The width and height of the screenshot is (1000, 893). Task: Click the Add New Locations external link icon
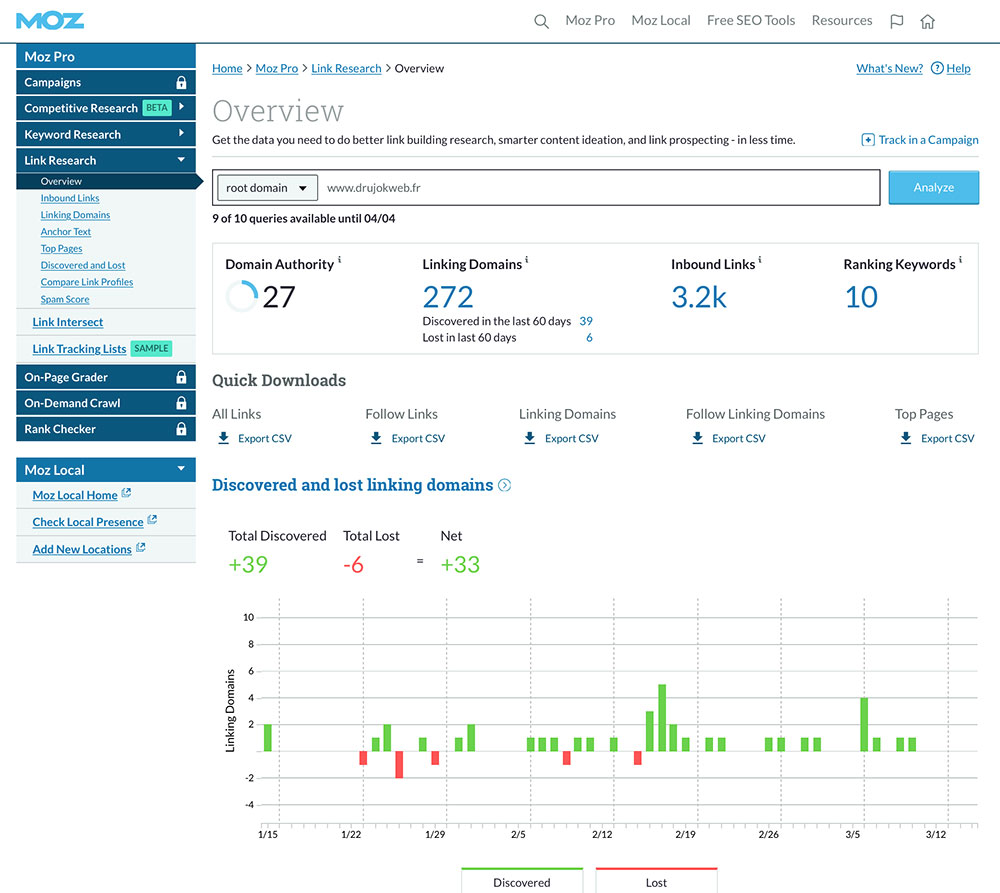pyautogui.click(x=140, y=547)
